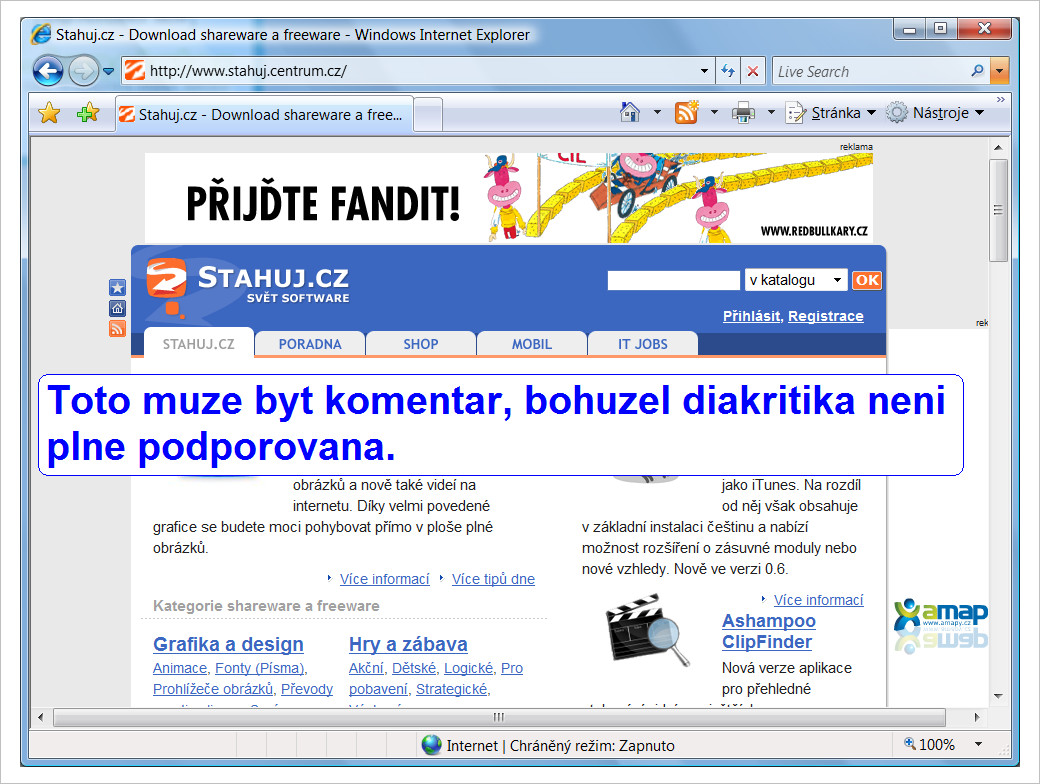
Task: Open the Ashampoo ClipFinder link
Action: point(769,631)
